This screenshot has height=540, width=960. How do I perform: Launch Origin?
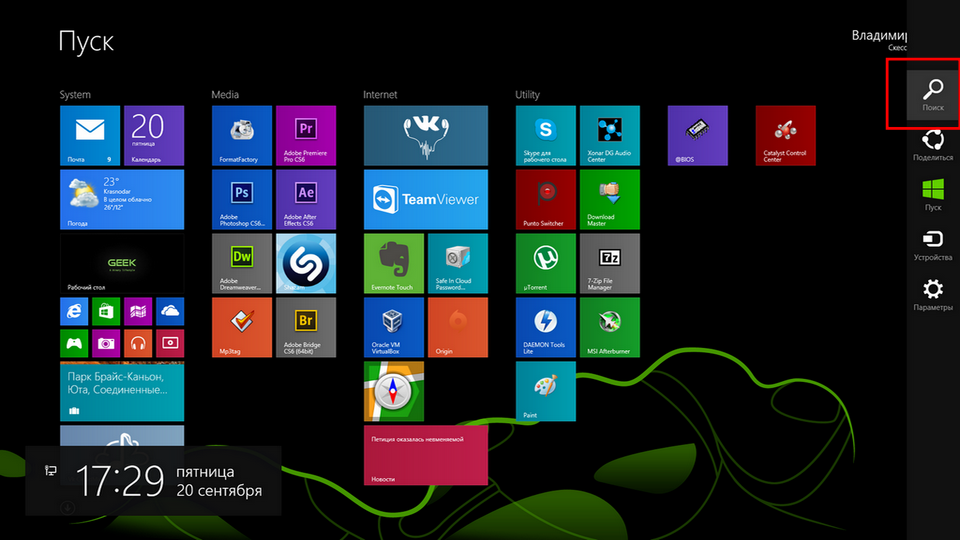pos(457,327)
